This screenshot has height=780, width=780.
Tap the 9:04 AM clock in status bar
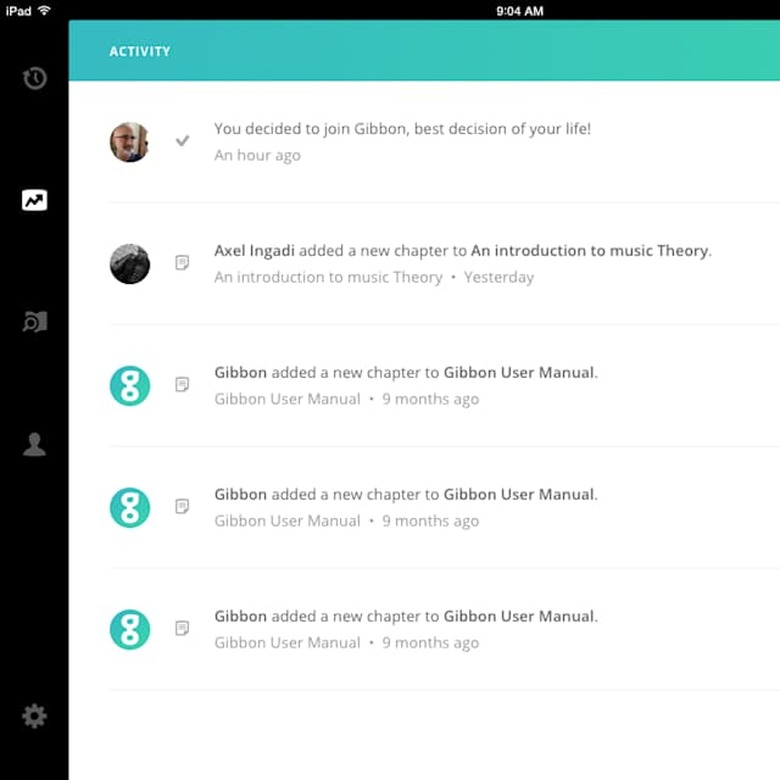(x=519, y=11)
